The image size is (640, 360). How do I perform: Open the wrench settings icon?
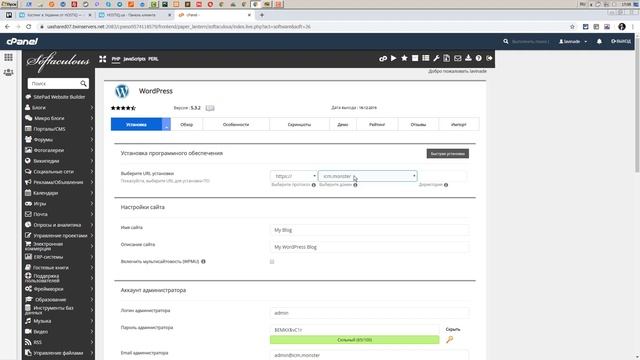436,58
